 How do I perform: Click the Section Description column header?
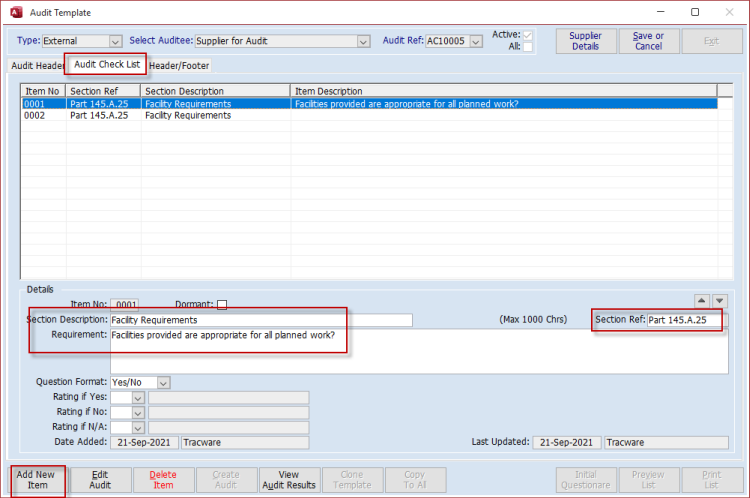216,91
